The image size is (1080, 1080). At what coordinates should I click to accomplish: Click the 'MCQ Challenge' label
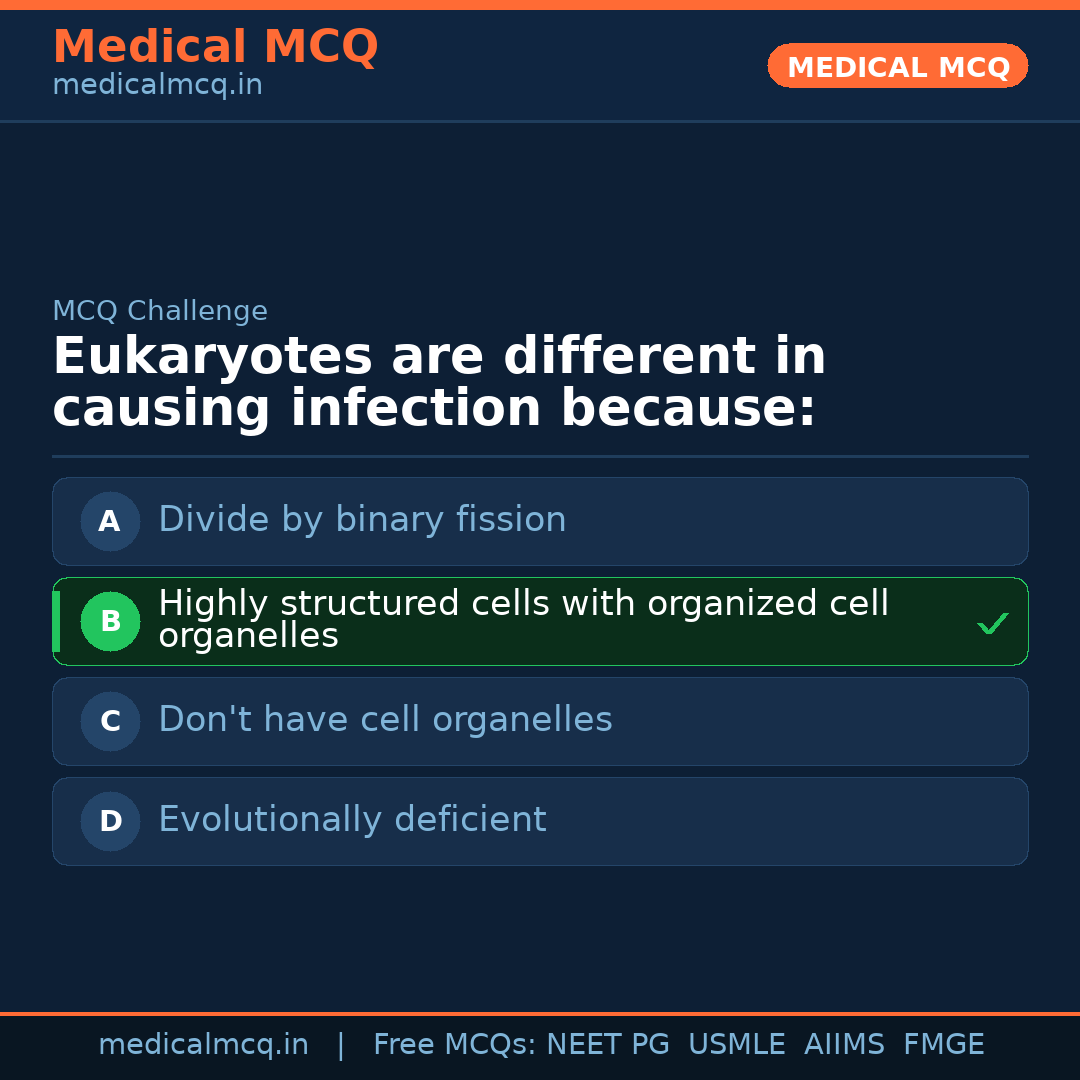coord(160,311)
